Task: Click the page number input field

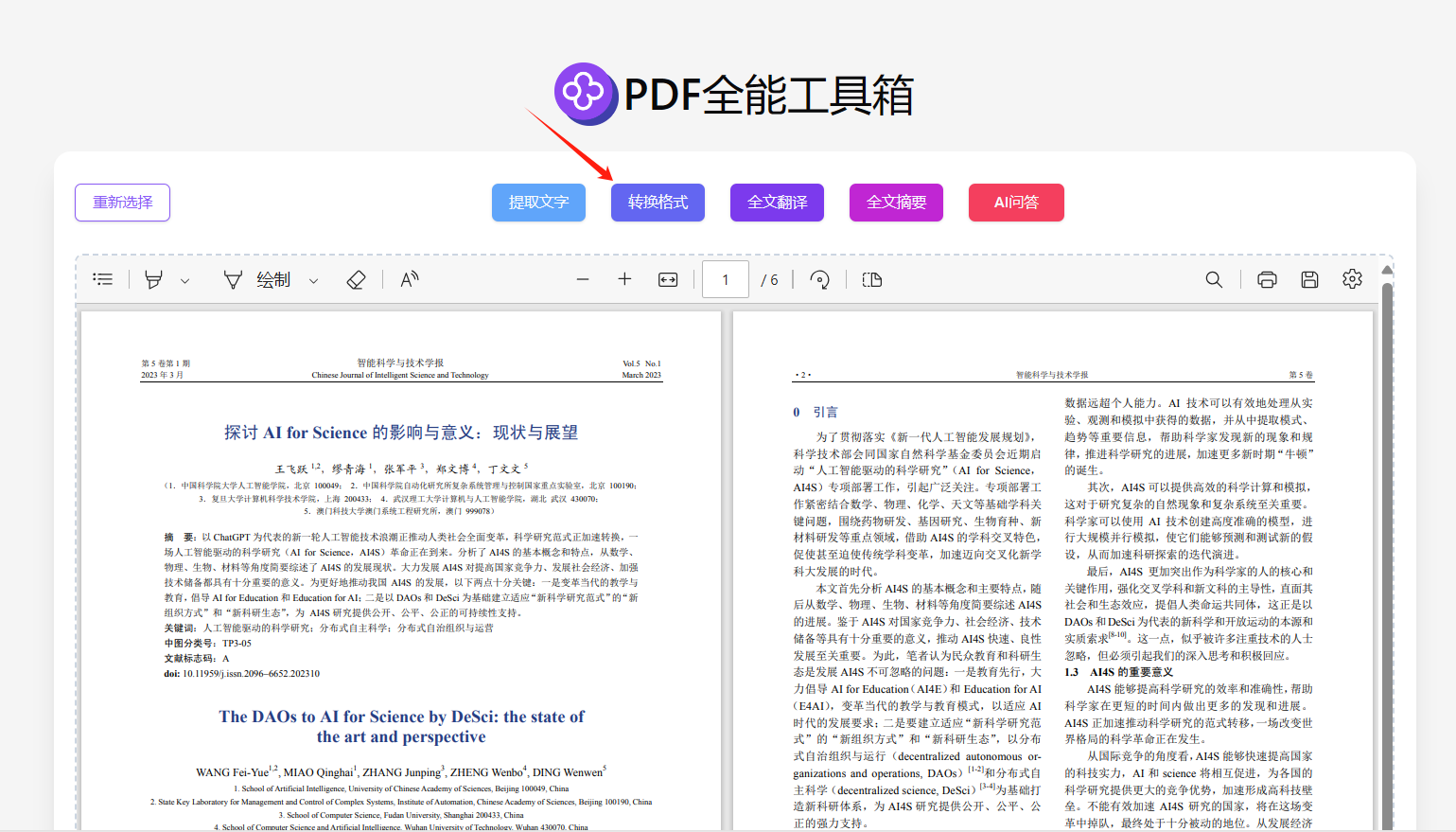Action: [x=726, y=279]
